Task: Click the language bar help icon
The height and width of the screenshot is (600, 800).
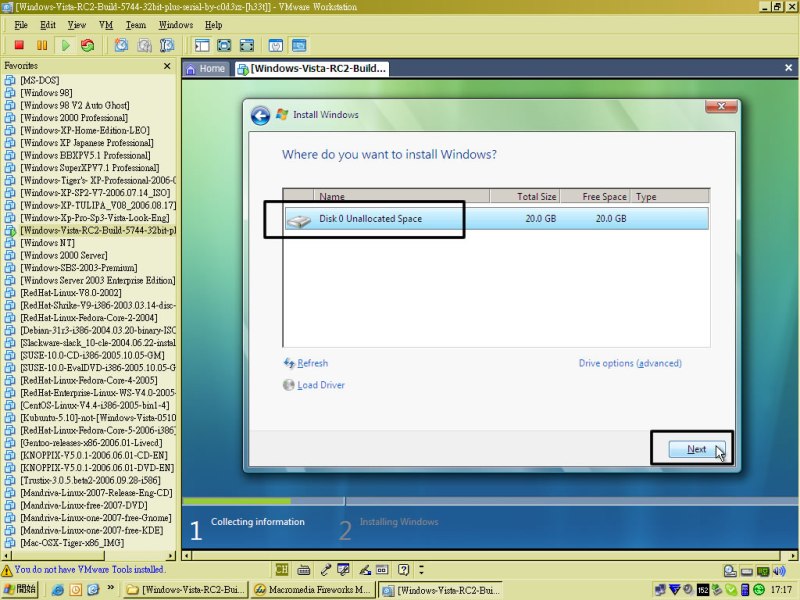Action: pyautogui.click(x=404, y=569)
